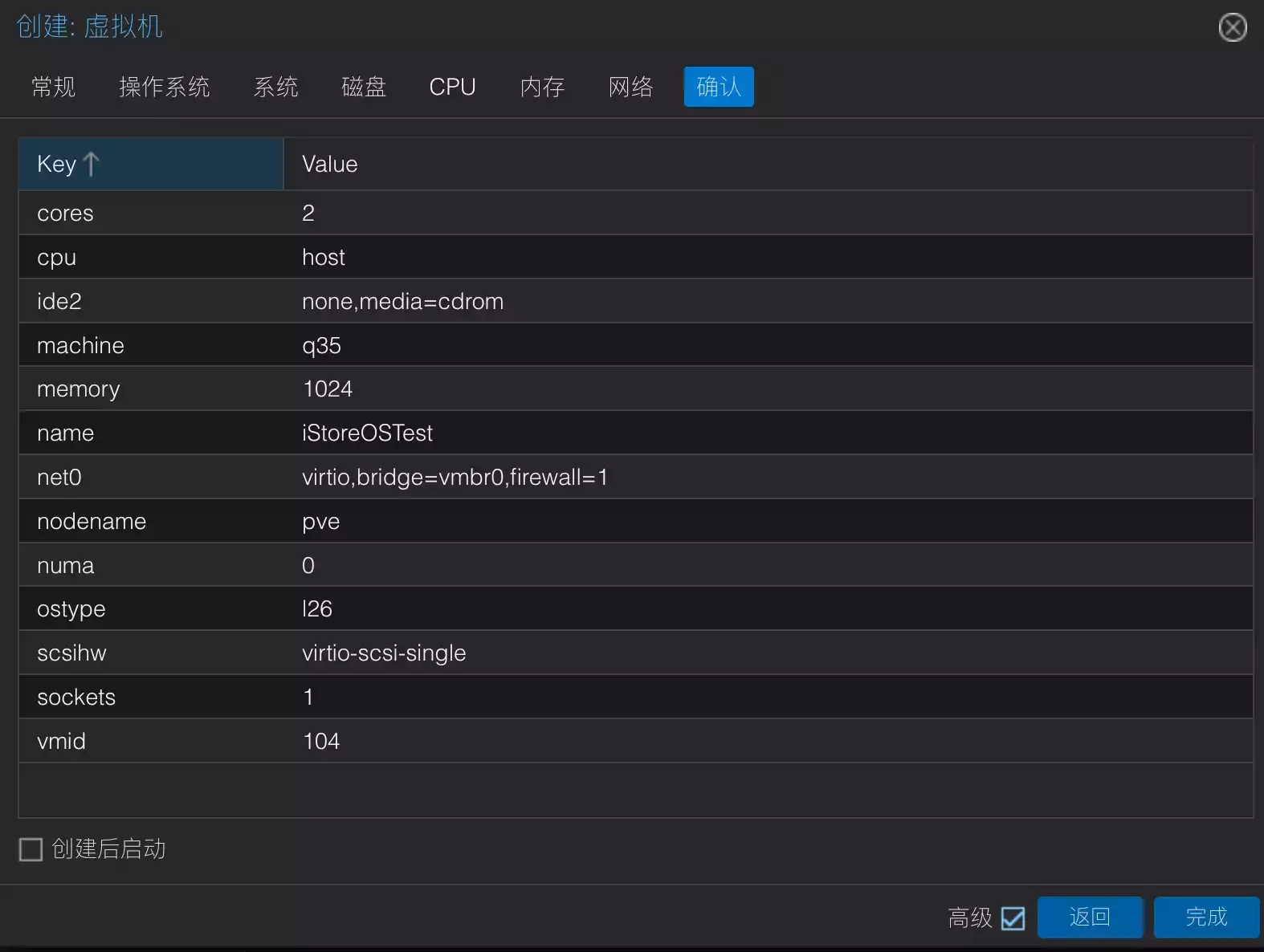Select the vmid row showing 104
This screenshot has width=1264, height=952.
634,741
